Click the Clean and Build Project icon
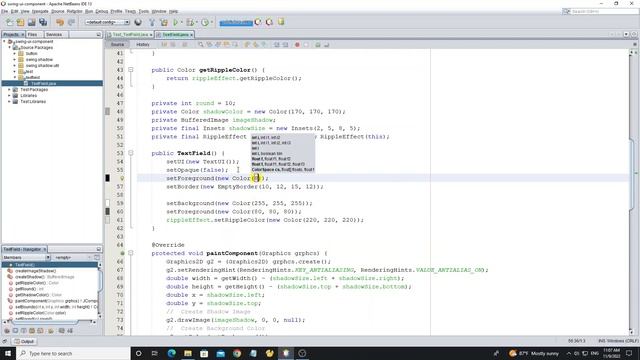The height and width of the screenshot is (360, 640). click(164, 22)
